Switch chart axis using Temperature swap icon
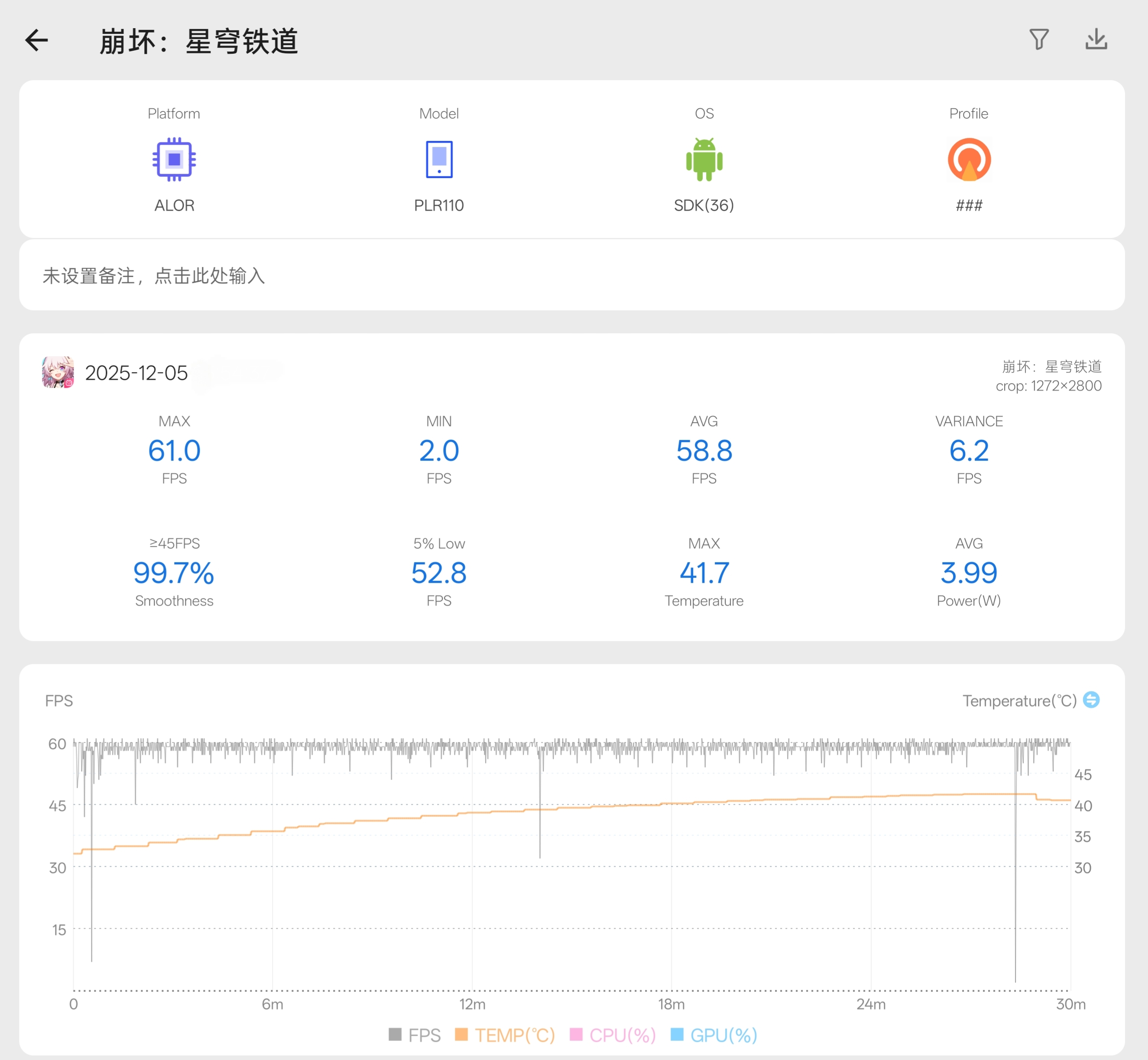Image resolution: width=1148 pixels, height=1060 pixels. pos(1091,700)
